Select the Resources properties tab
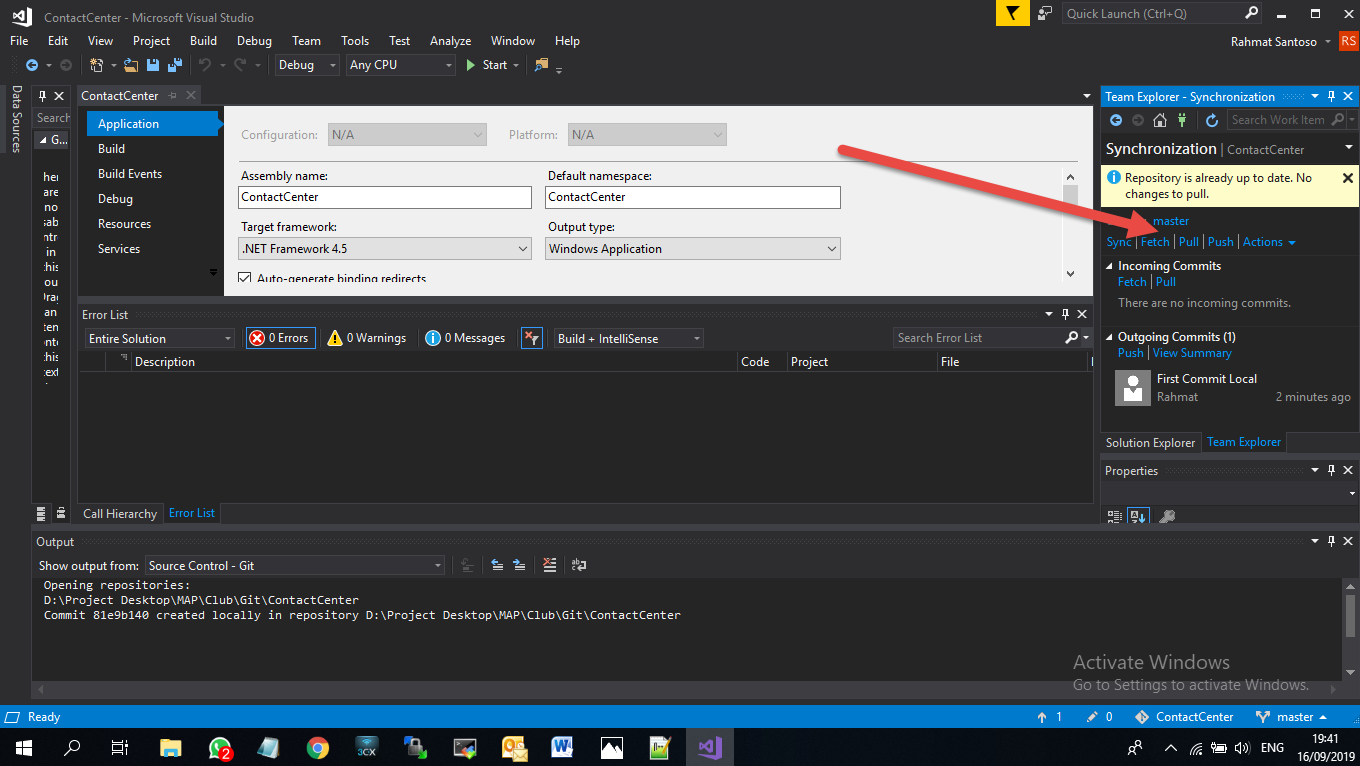The width and height of the screenshot is (1360, 766). 124,224
